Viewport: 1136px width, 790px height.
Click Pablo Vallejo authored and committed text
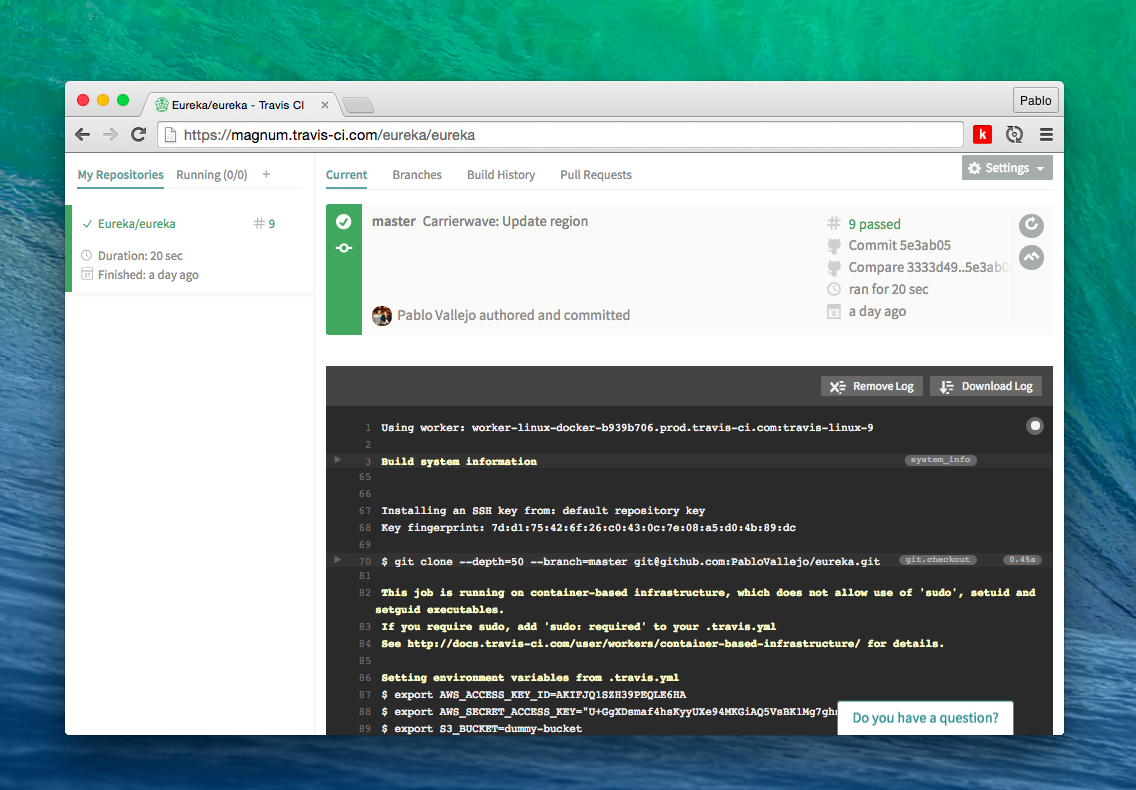point(514,315)
